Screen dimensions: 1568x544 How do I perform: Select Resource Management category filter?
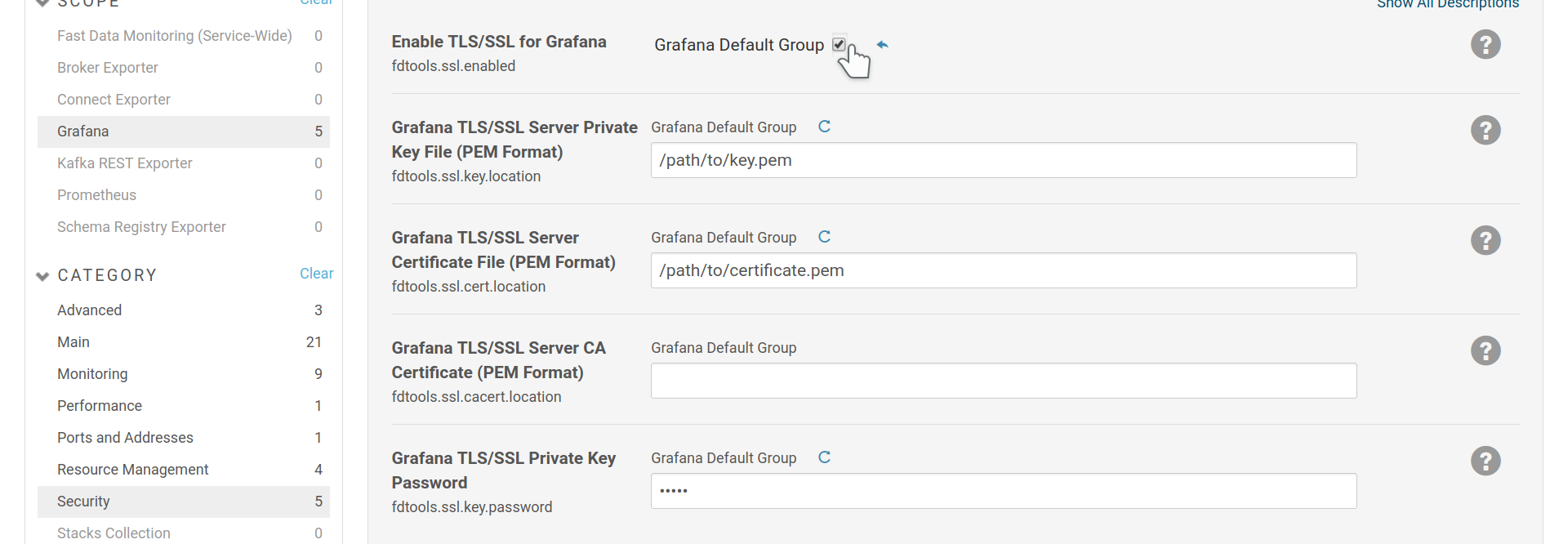[184, 470]
